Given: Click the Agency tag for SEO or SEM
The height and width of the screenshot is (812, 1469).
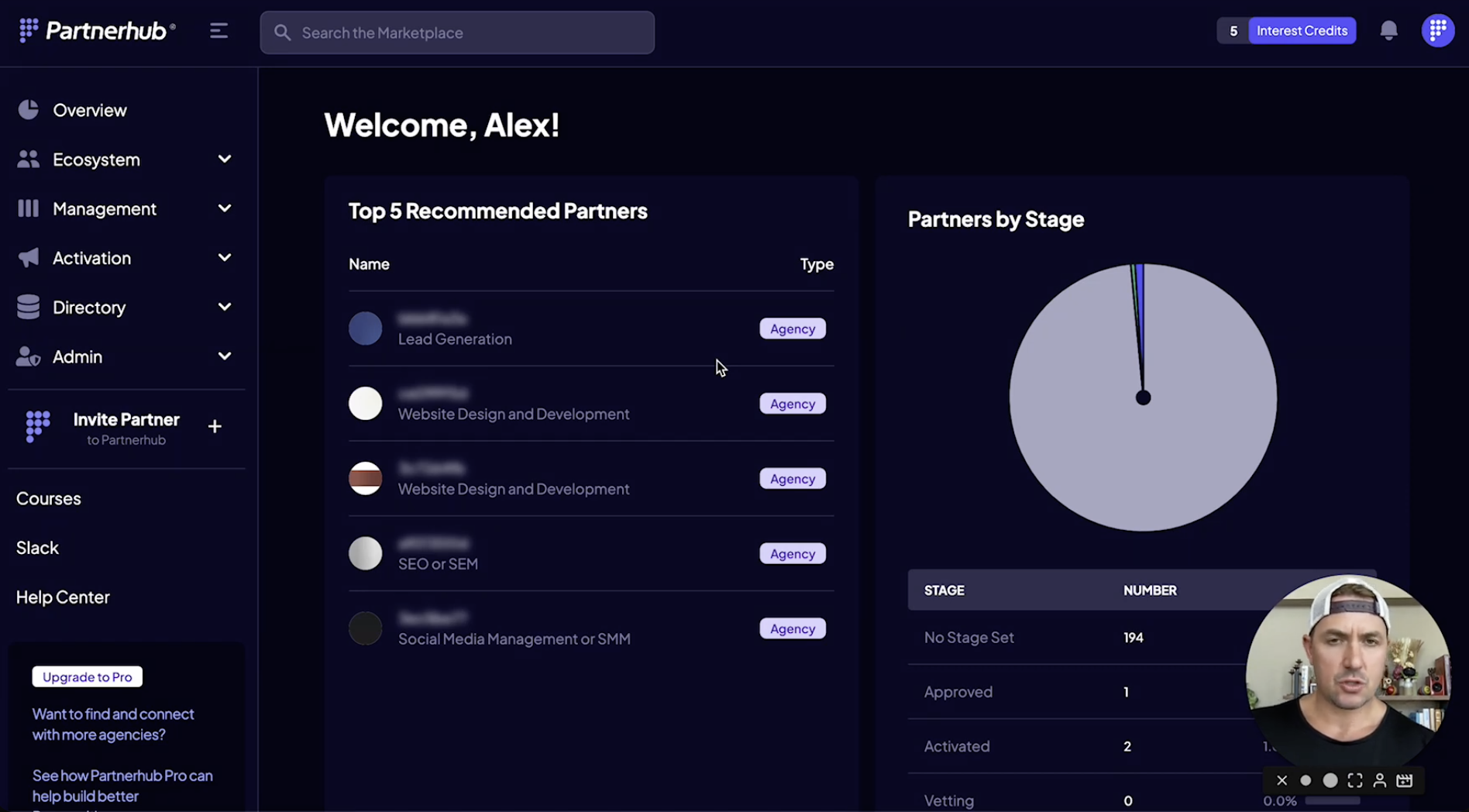Looking at the screenshot, I should click(793, 553).
